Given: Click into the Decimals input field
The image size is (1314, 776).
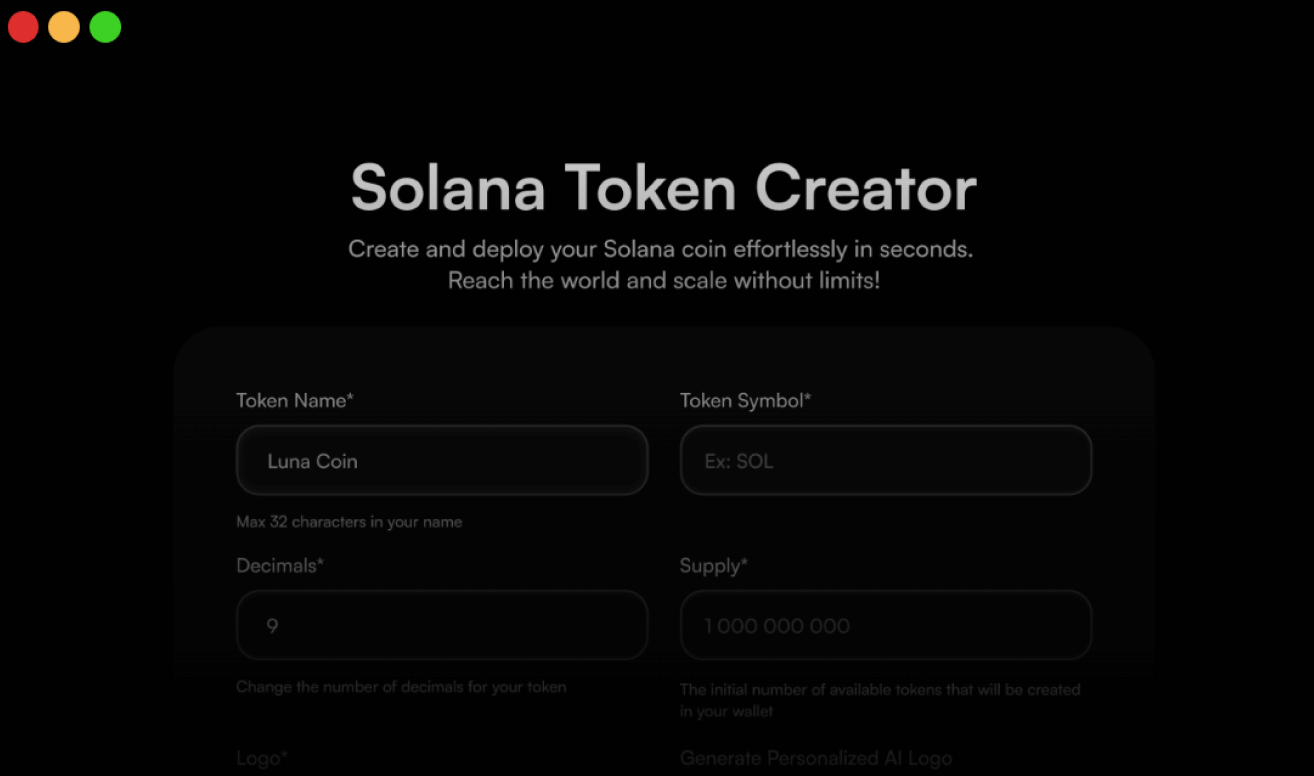Looking at the screenshot, I should pyautogui.click(x=442, y=626).
